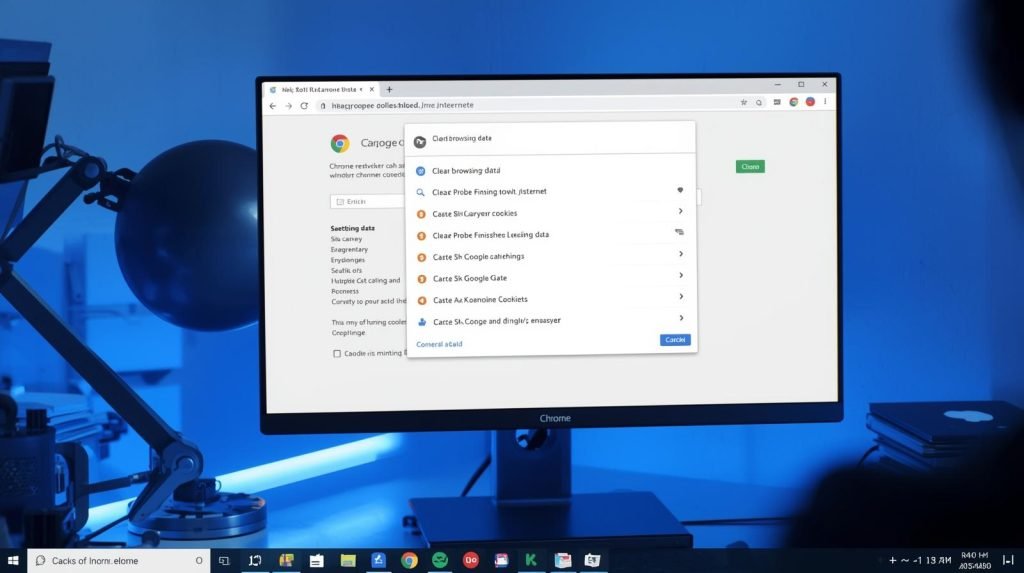Image resolution: width=1024 pixels, height=573 pixels.
Task: Open the green K app on taskbar
Action: click(x=531, y=560)
